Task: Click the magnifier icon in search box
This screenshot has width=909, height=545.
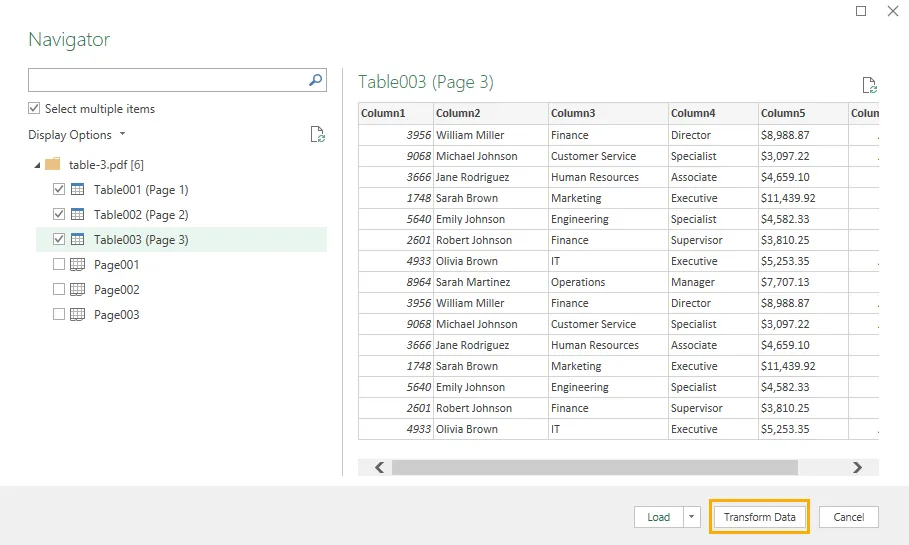Action: pos(315,80)
